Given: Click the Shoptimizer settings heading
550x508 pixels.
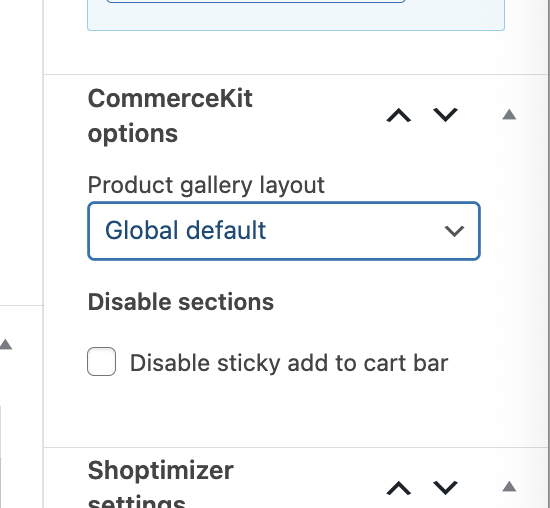Looking at the screenshot, I should point(161,484).
